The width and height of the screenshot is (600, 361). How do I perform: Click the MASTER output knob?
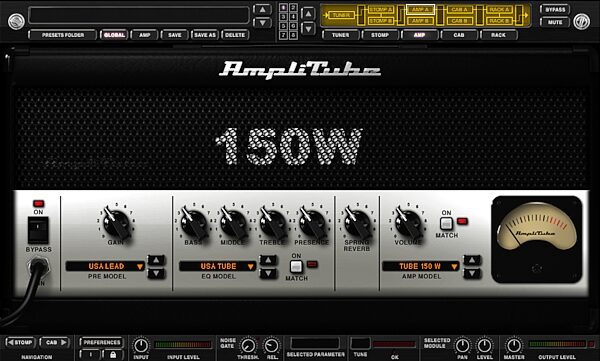(514, 345)
